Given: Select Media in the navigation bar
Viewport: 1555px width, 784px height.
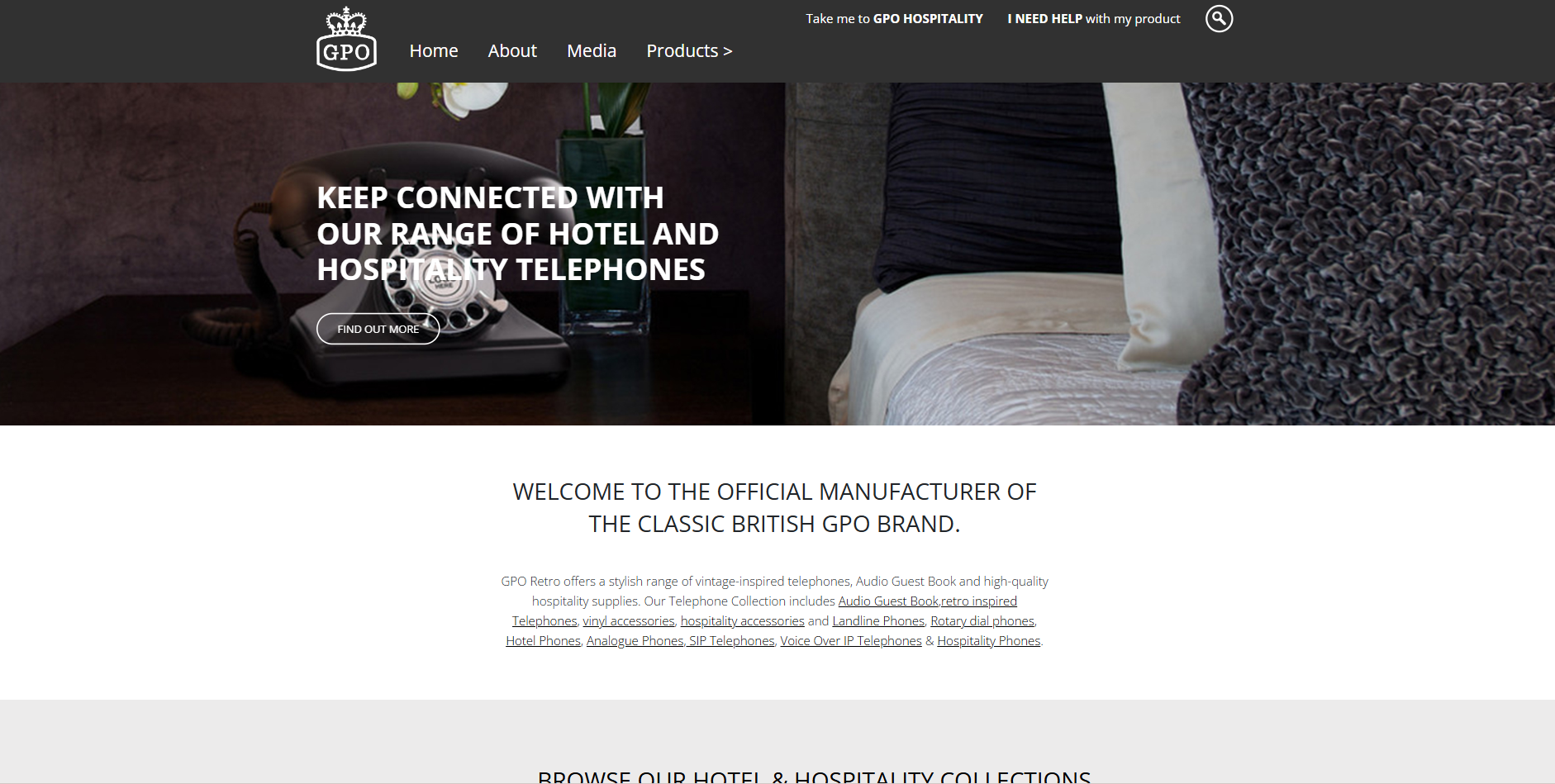Looking at the screenshot, I should click(592, 51).
